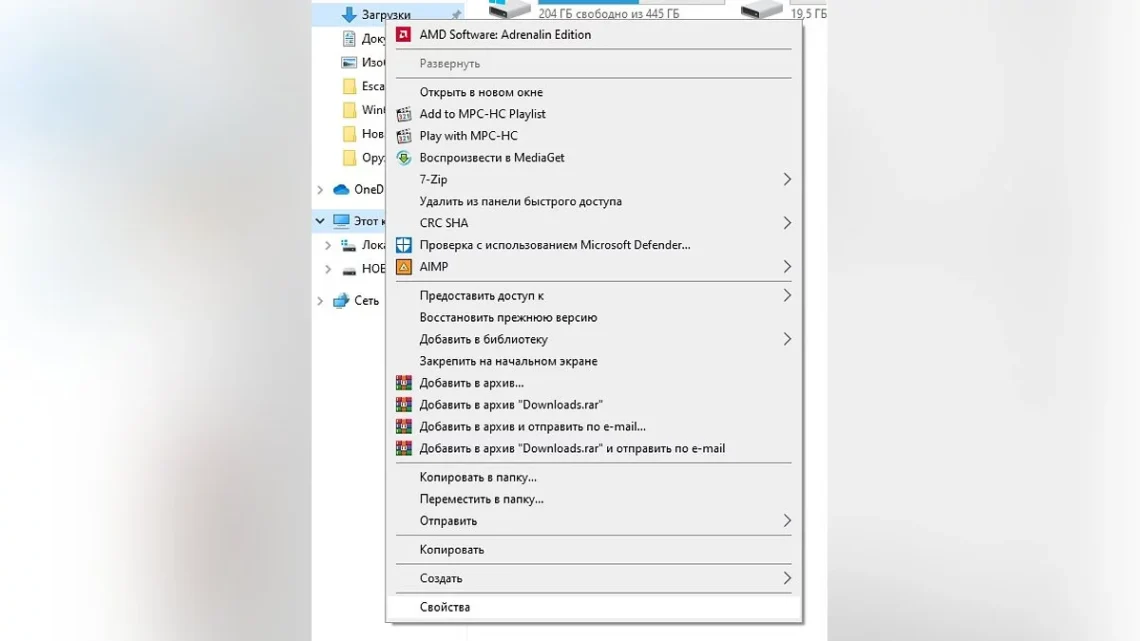This screenshot has width=1140, height=641.
Task: Select 'Открыть в новом окне' menu entry
Action: pos(480,92)
